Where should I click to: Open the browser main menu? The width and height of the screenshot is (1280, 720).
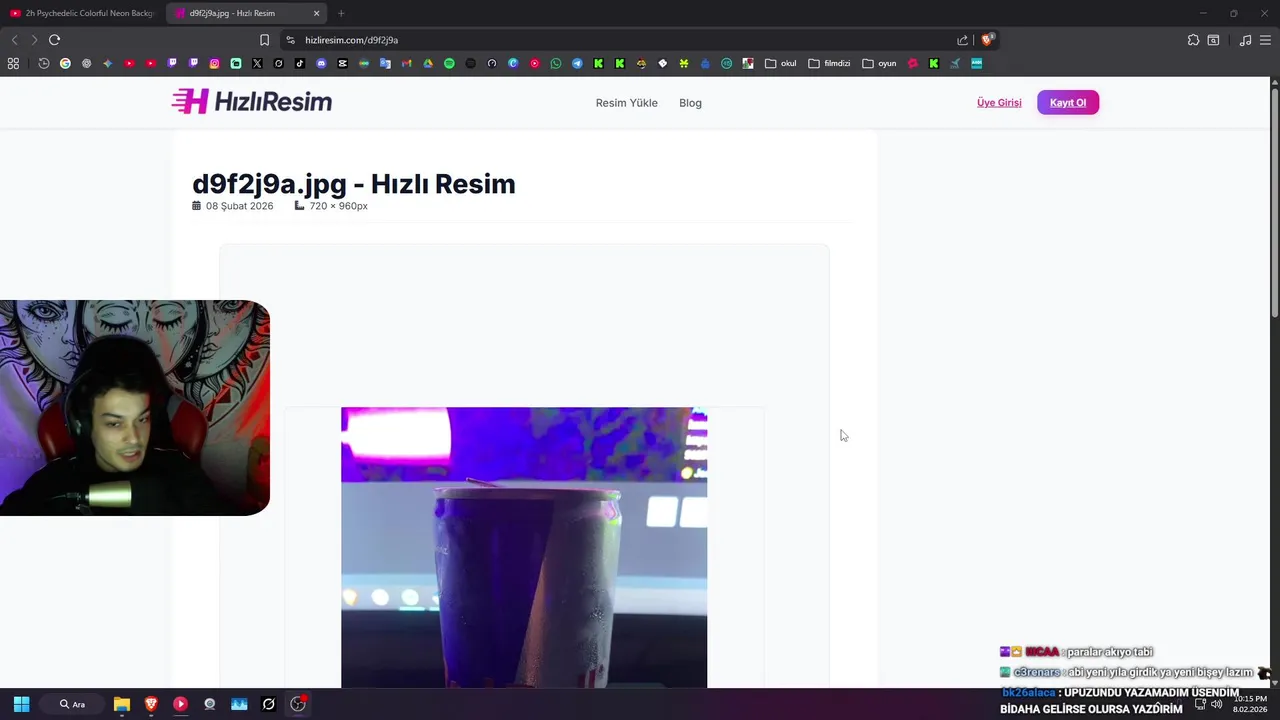[x=1266, y=40]
